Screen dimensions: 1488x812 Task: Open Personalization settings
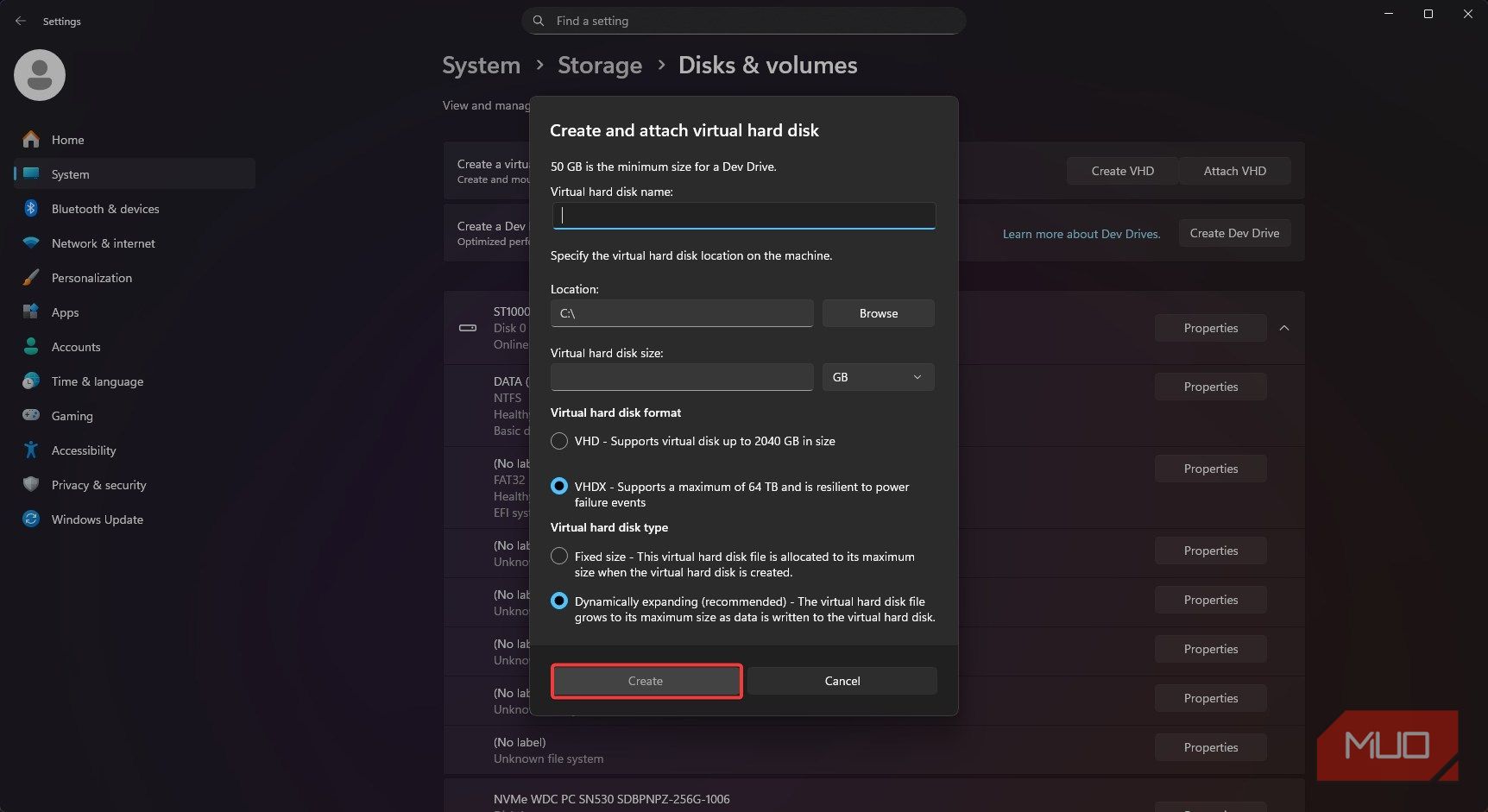click(135, 278)
